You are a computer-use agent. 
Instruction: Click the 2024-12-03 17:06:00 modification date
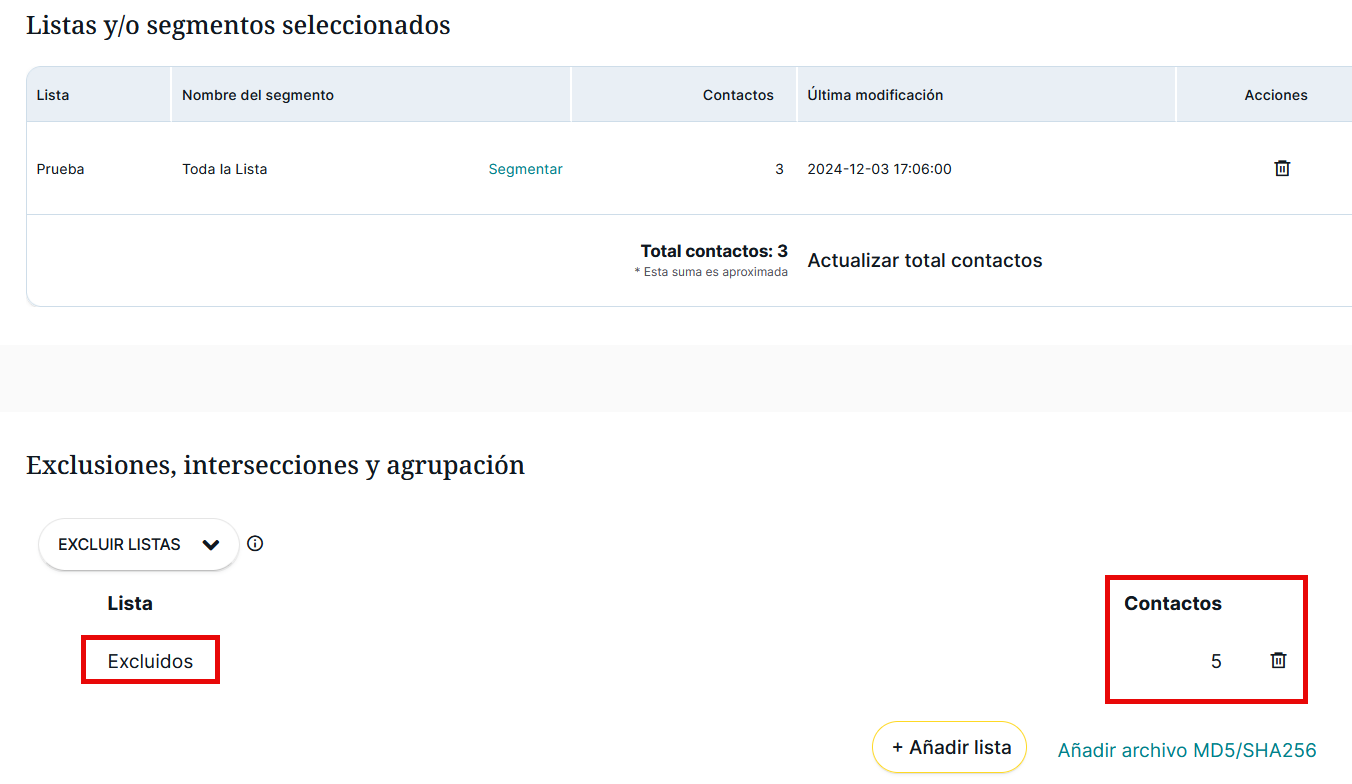tap(879, 169)
